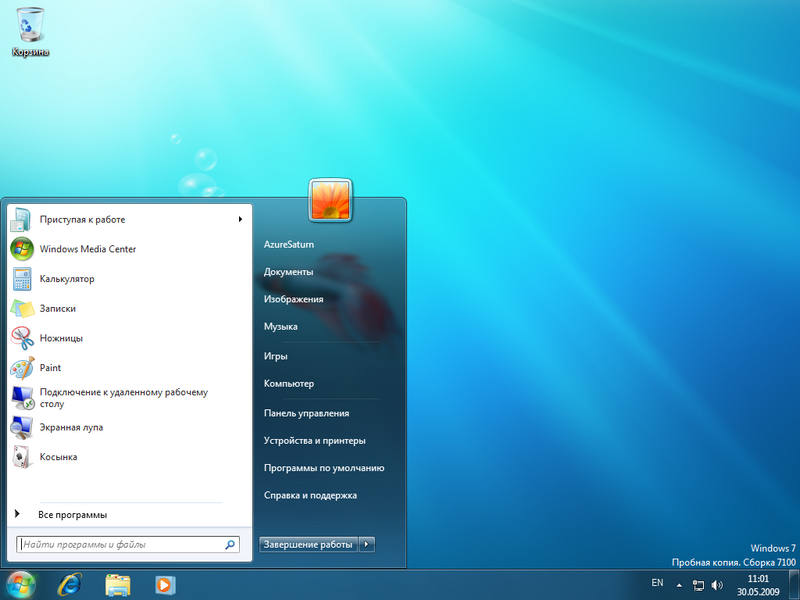Viewport: 800px width, 600px height.
Task: Click the network status tray icon
Action: (x=698, y=585)
